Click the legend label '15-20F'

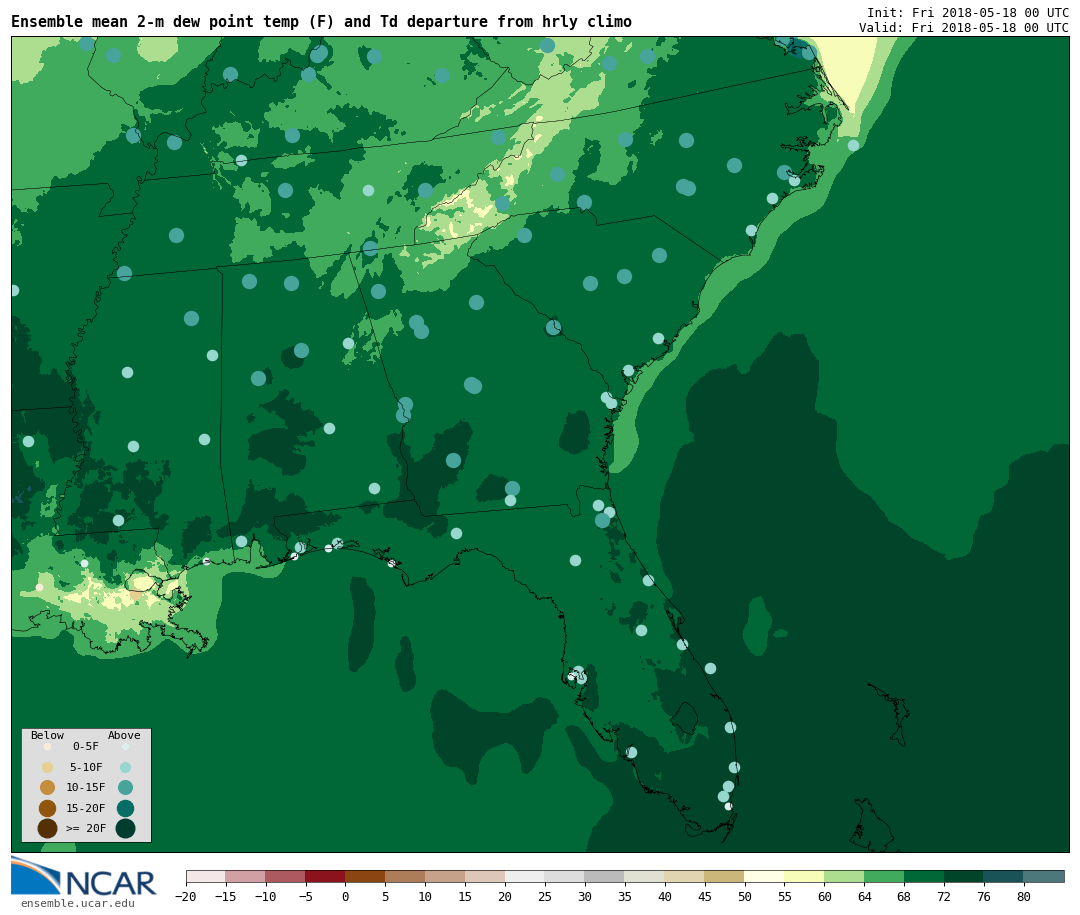[x=86, y=808]
